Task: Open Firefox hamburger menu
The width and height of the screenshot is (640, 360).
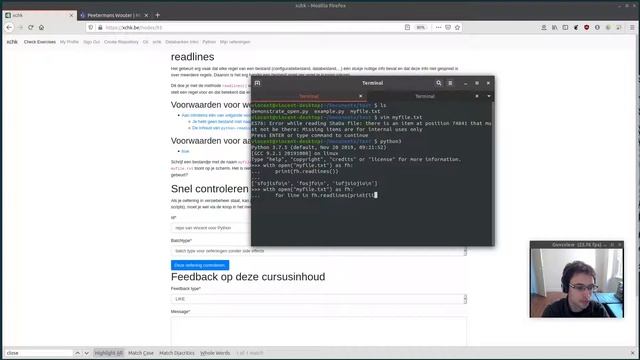Action: point(632,27)
